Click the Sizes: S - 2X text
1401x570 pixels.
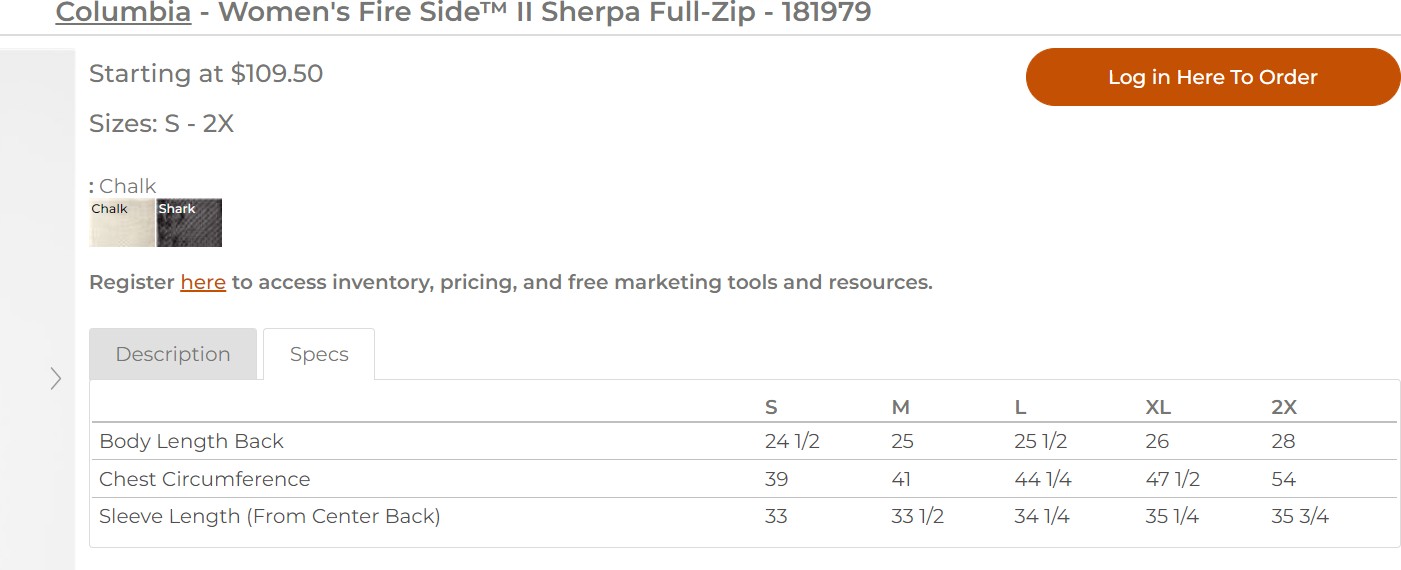(x=161, y=124)
